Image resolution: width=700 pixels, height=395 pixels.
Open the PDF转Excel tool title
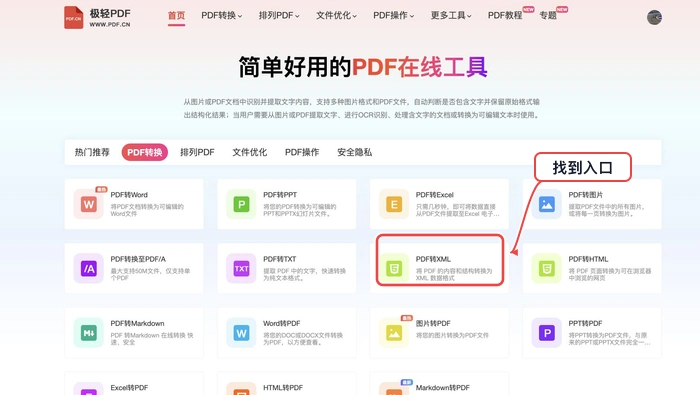tap(434, 195)
